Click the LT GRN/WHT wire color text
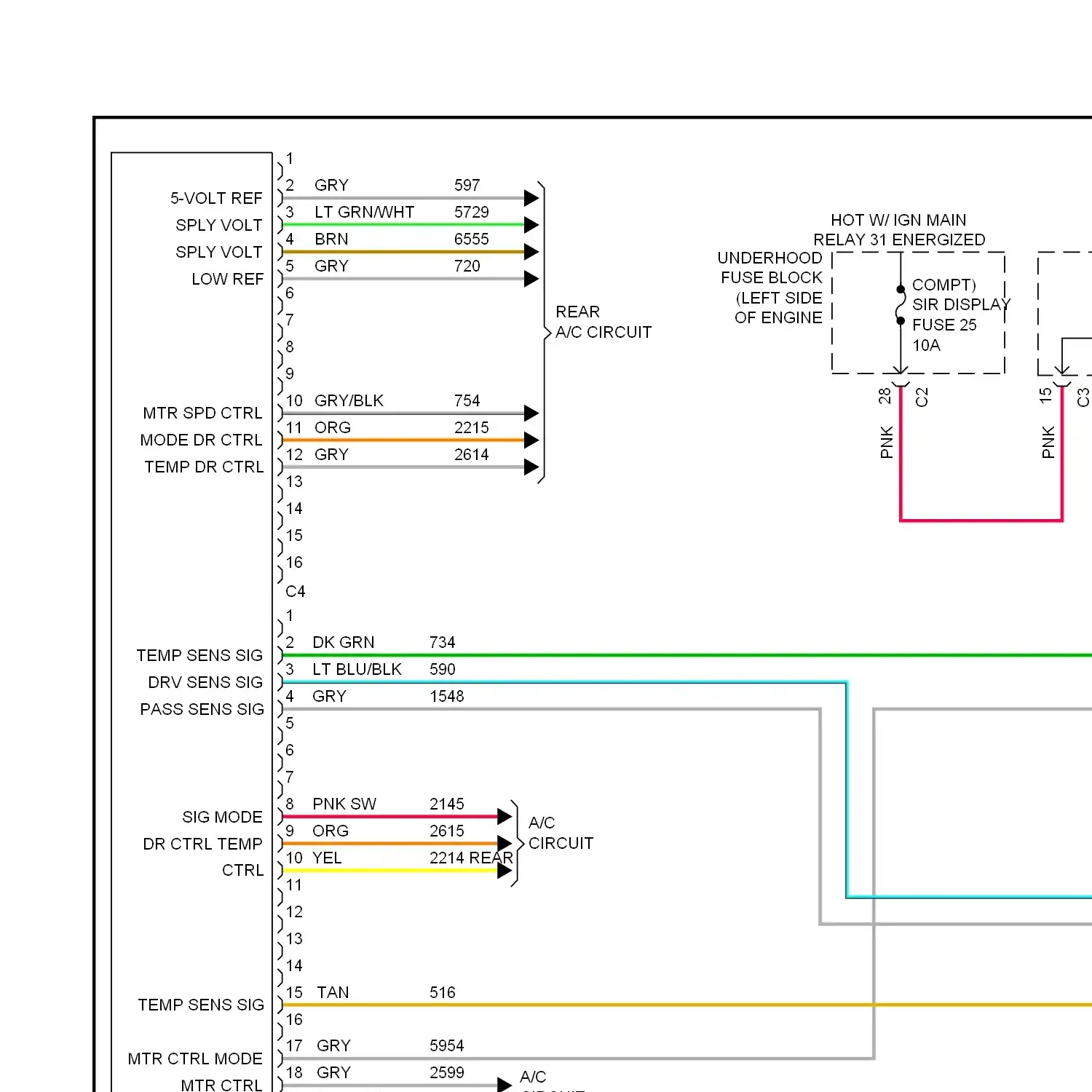 click(364, 213)
